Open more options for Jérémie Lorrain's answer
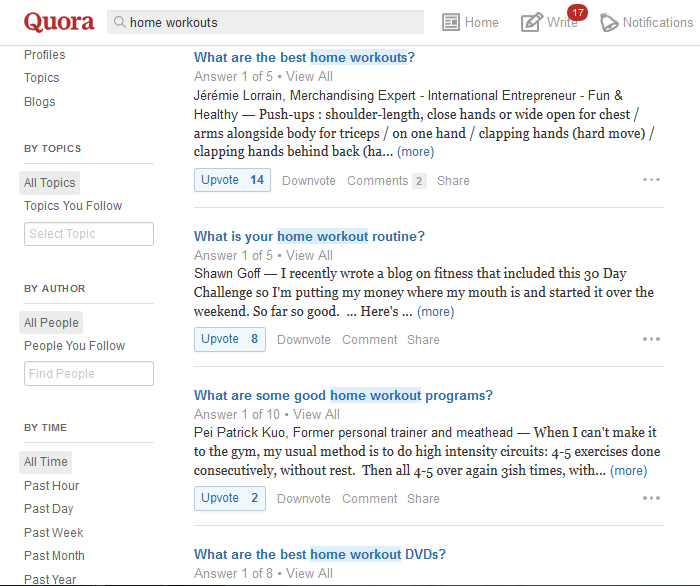 point(651,180)
